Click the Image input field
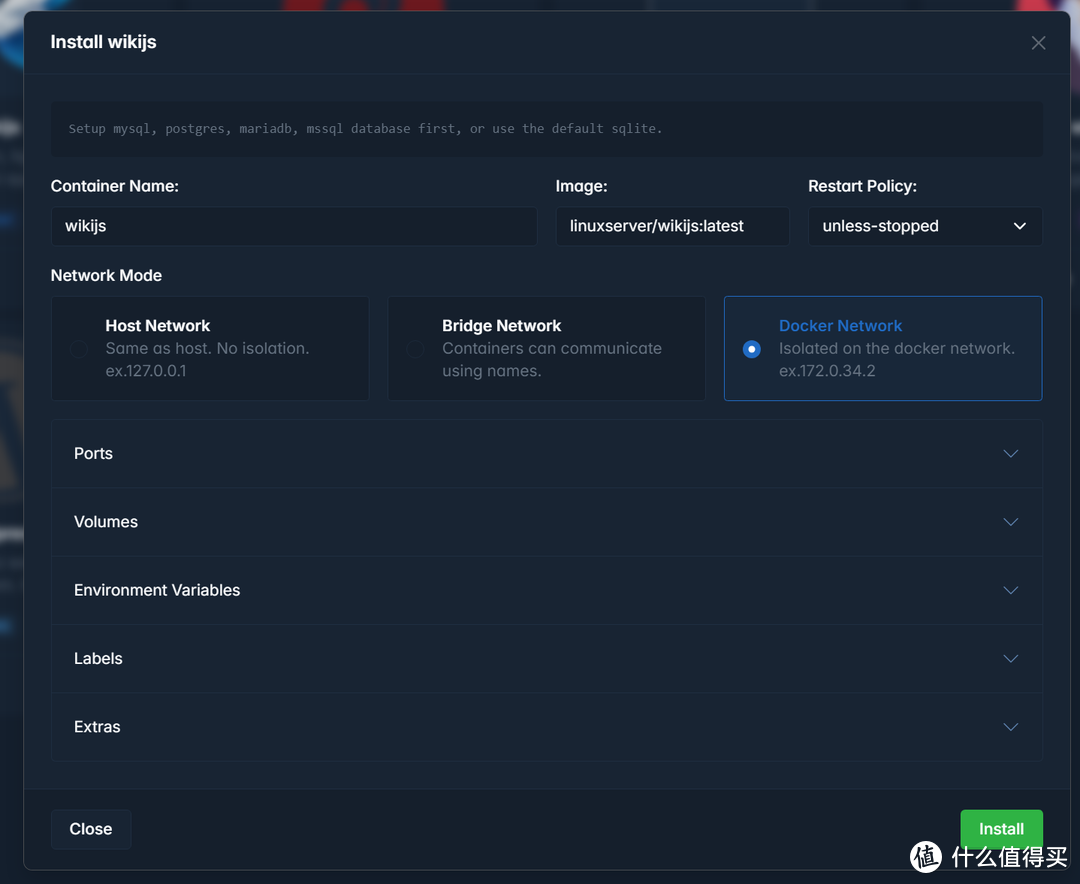1080x884 pixels. point(672,226)
